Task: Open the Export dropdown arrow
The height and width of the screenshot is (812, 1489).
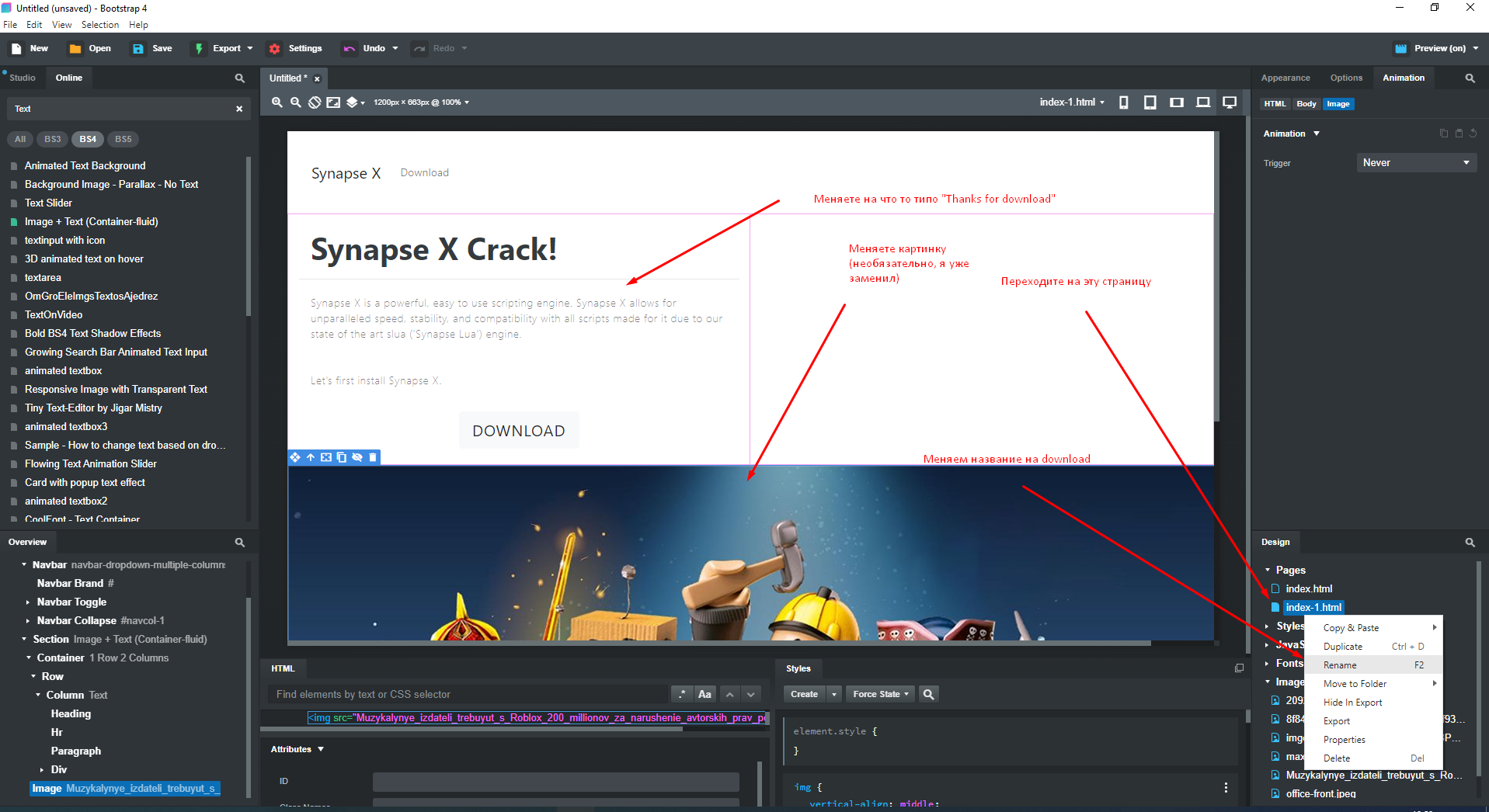Action: pyautogui.click(x=250, y=48)
